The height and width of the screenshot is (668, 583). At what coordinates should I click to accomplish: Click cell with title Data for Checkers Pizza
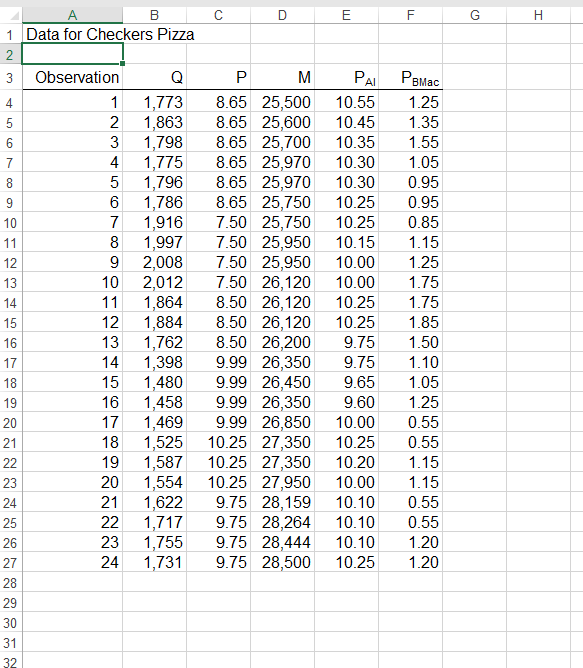pyautogui.click(x=110, y=34)
